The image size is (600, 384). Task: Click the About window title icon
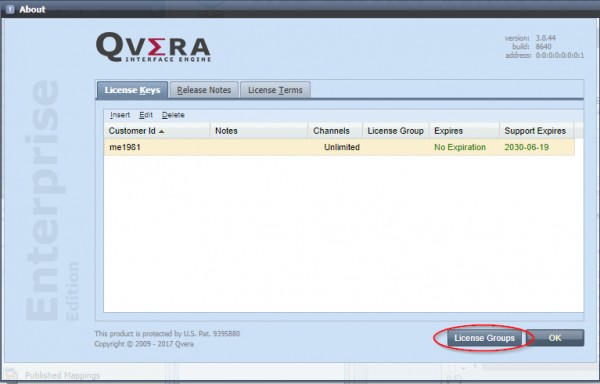(x=10, y=9)
